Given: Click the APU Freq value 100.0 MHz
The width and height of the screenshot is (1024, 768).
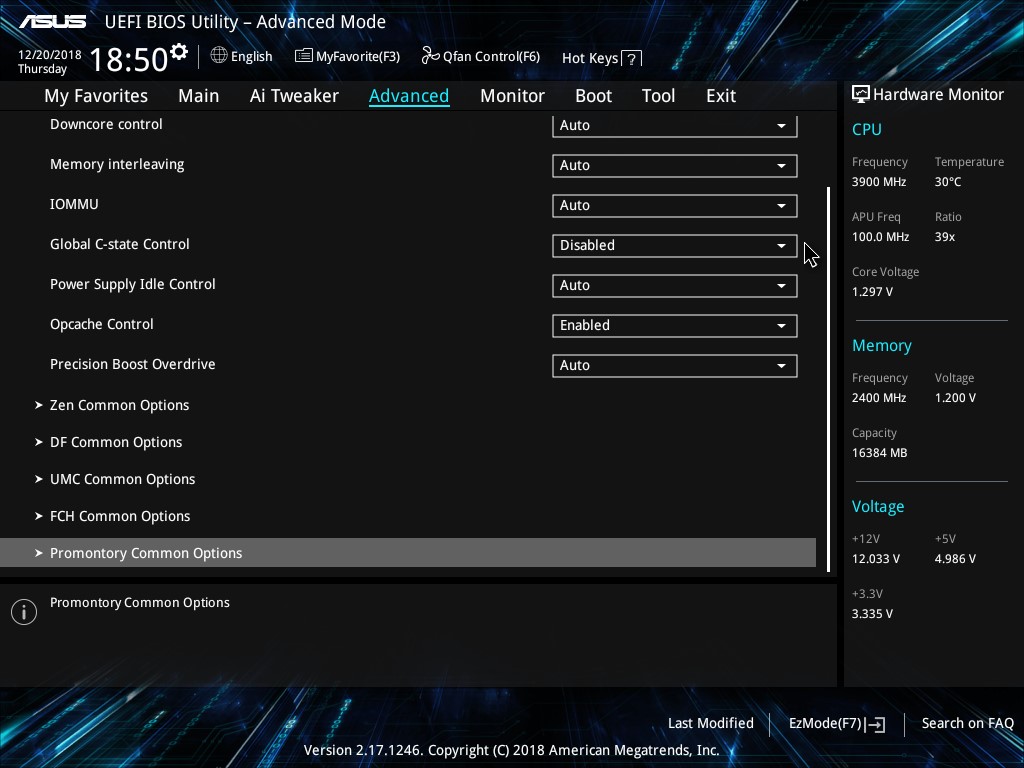Looking at the screenshot, I should [x=880, y=237].
